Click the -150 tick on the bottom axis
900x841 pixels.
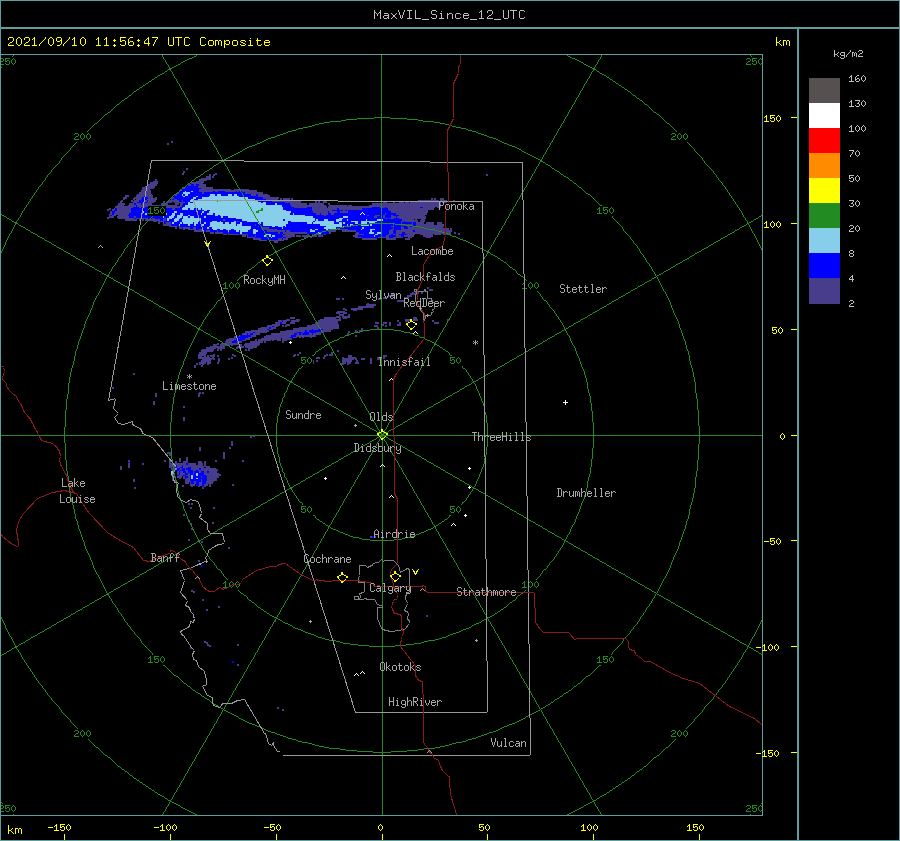click(x=59, y=827)
